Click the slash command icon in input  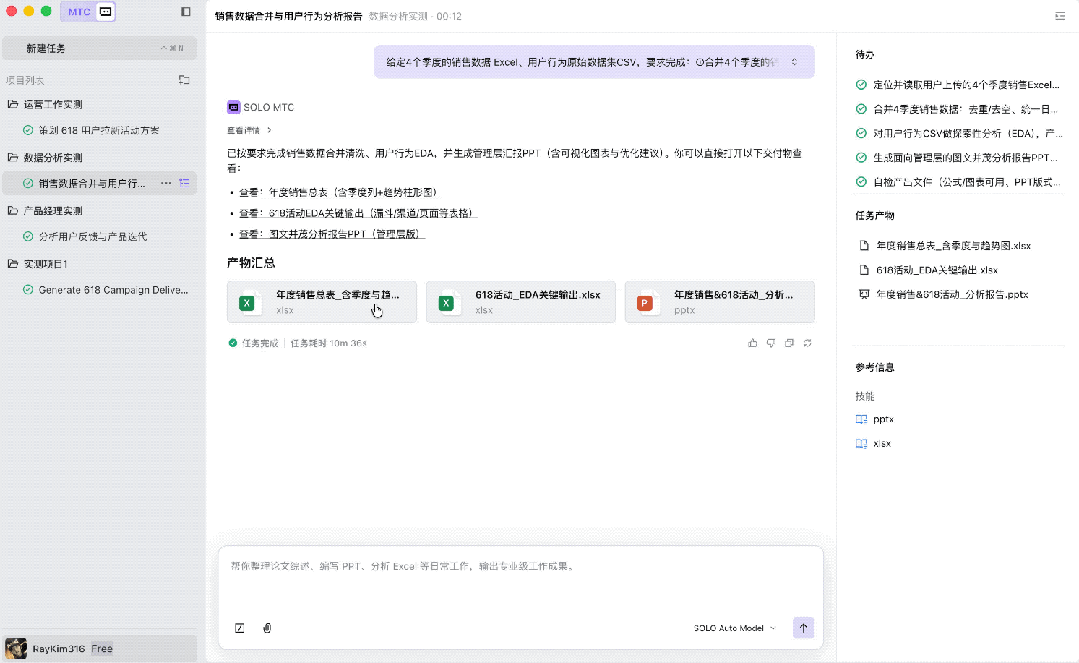240,628
